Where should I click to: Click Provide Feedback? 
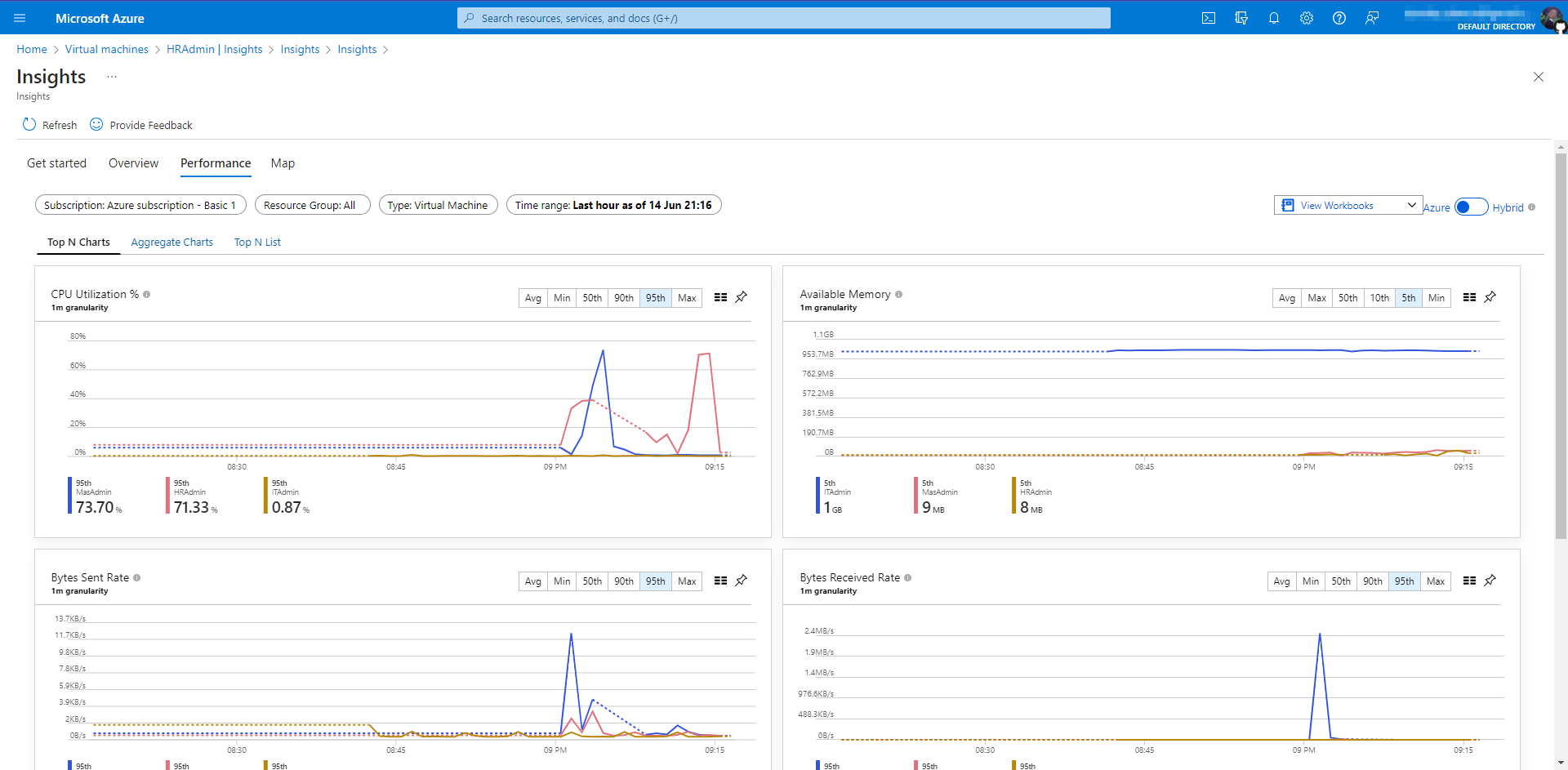click(141, 125)
